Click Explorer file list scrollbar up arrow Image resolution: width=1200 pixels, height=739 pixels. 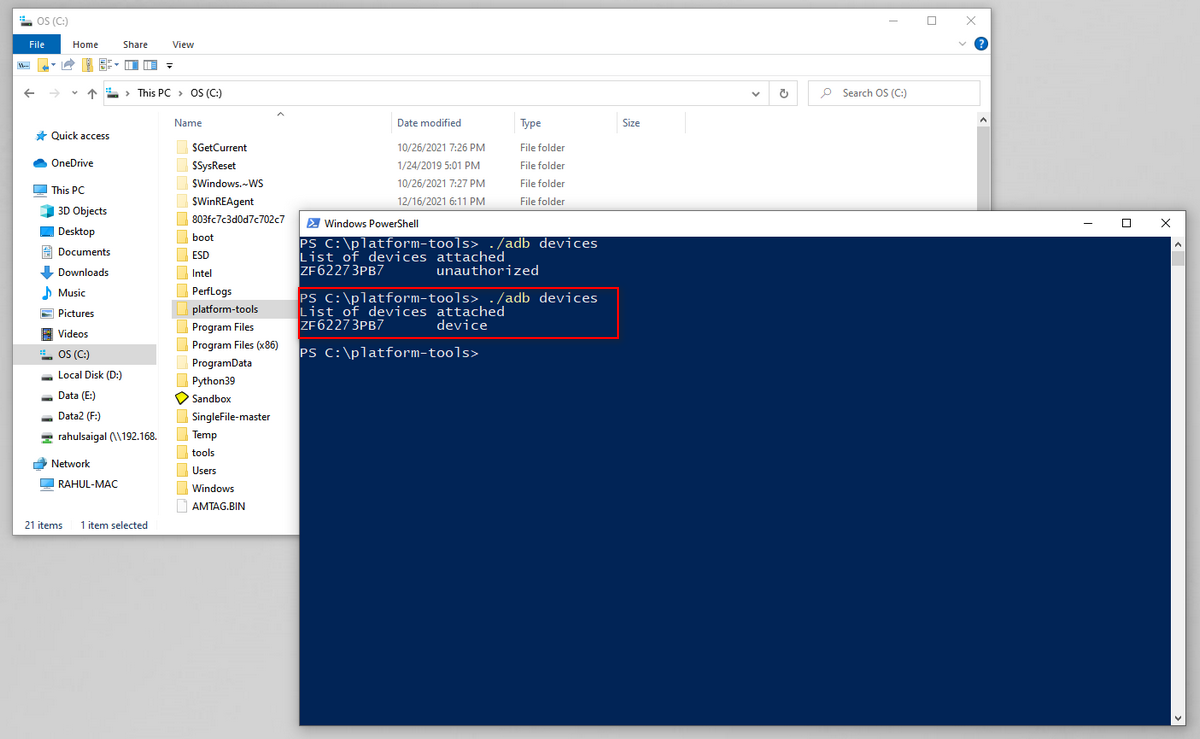tap(983, 120)
